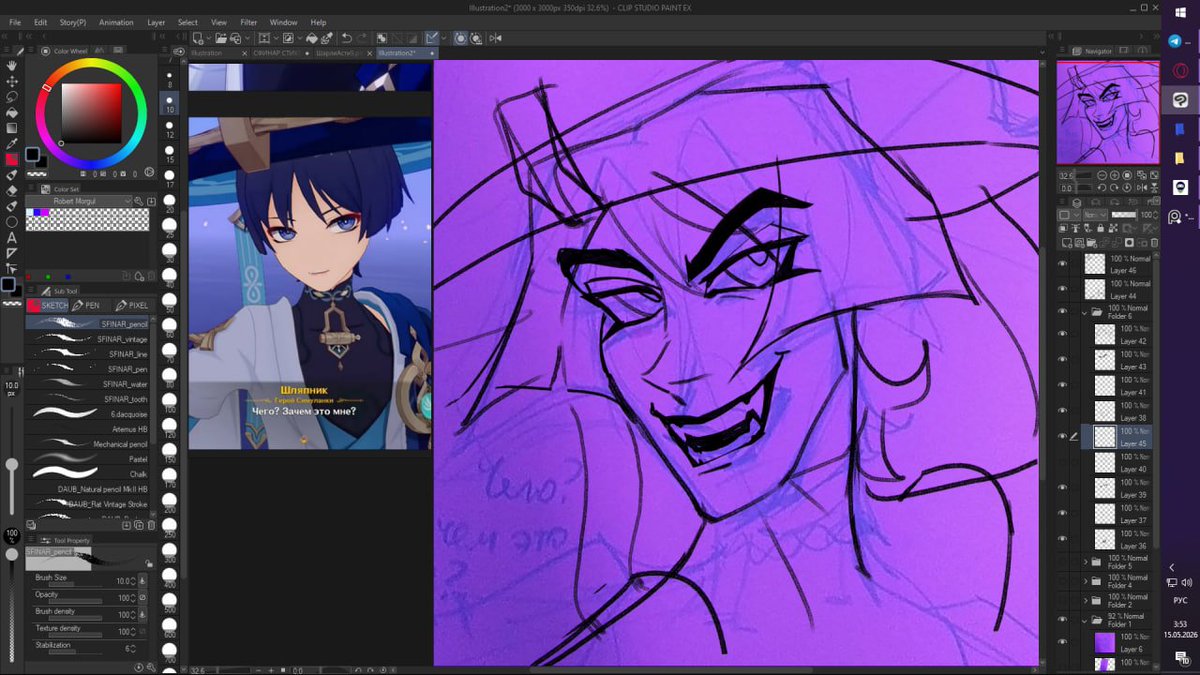Toggle visibility of Layer 39
The height and width of the screenshot is (675, 1200).
[1063, 488]
